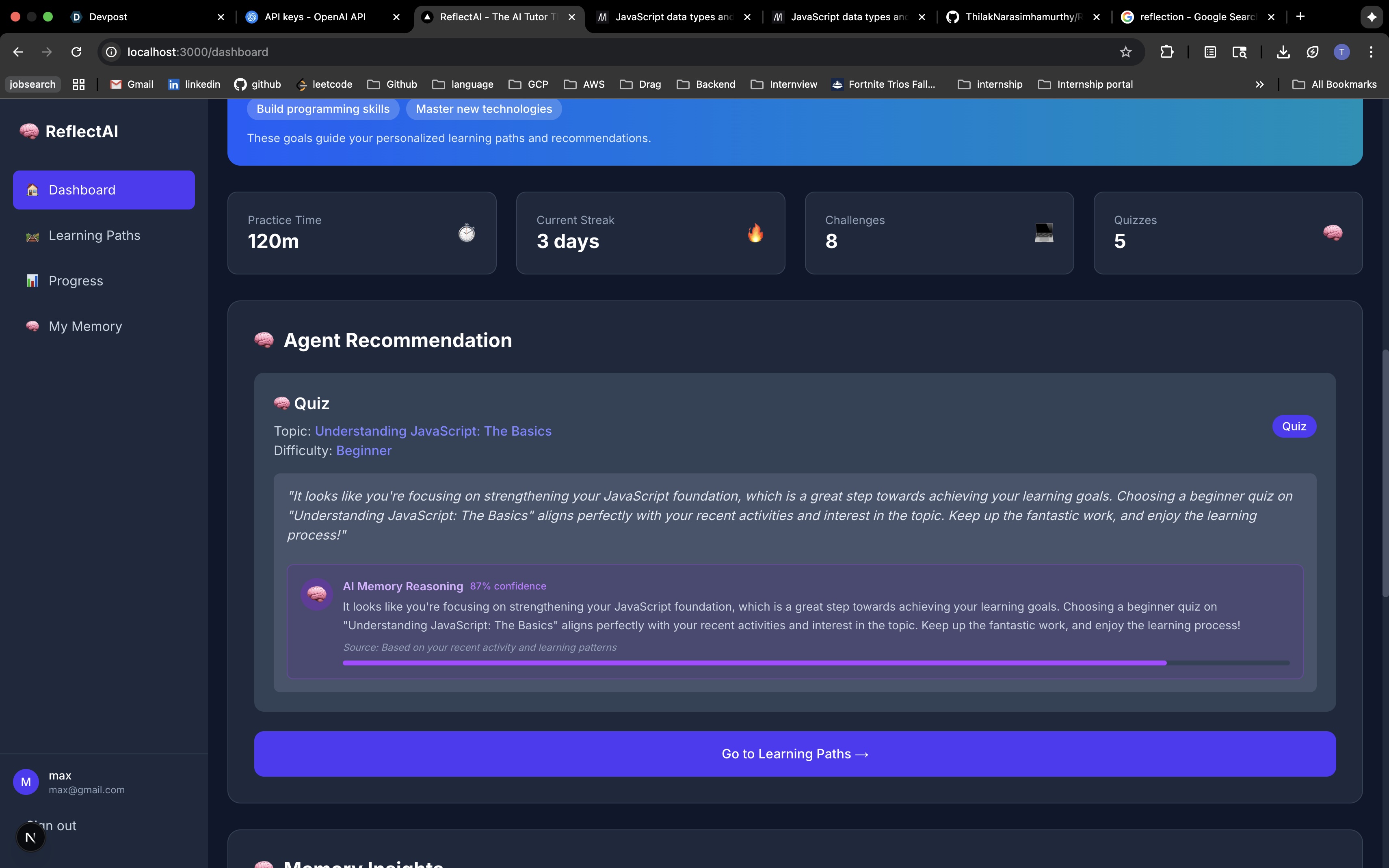Open the Understanding JavaScript: The Basics topic link
1389x868 pixels.
point(433,431)
